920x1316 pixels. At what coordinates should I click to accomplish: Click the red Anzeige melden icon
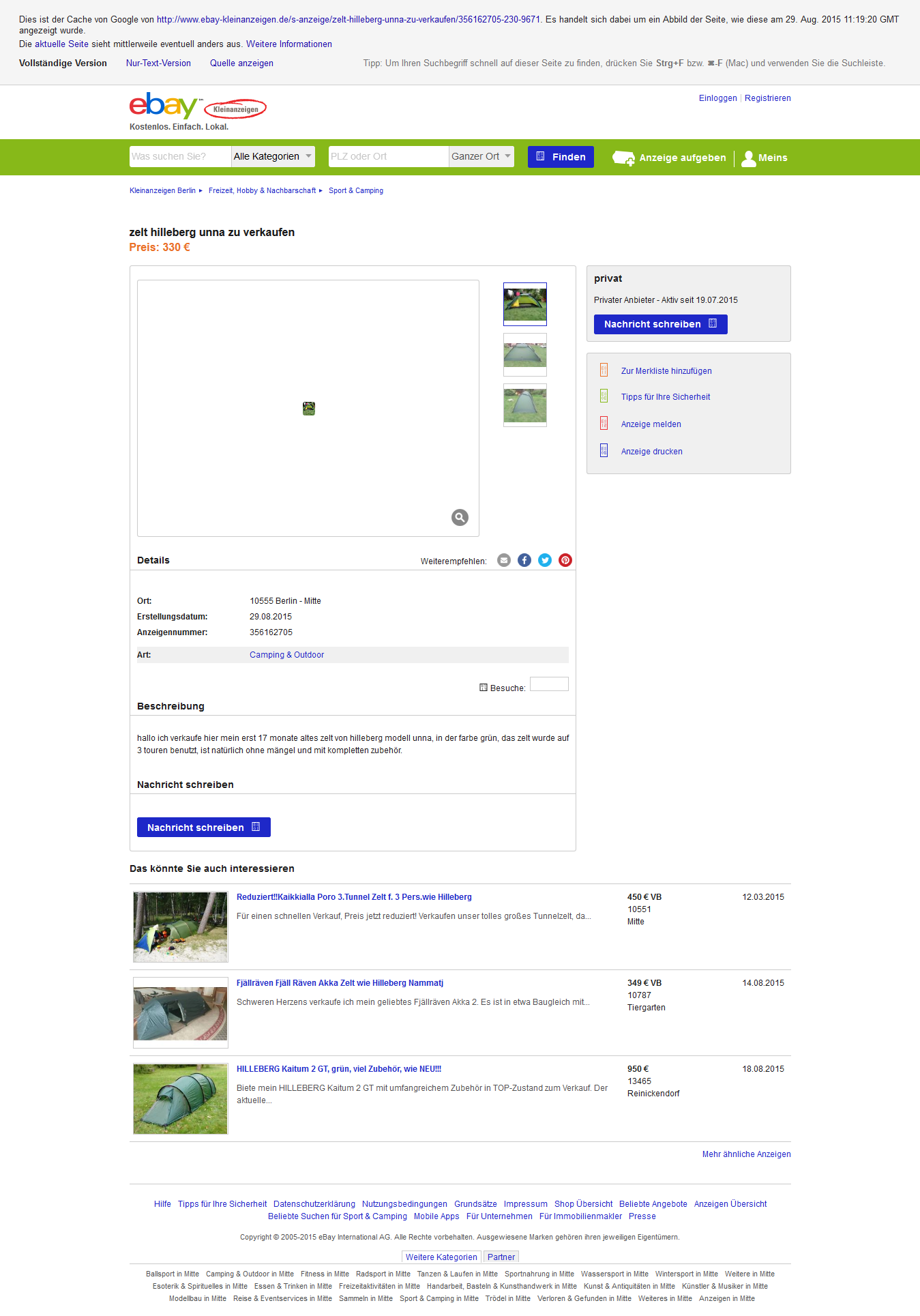pyautogui.click(x=604, y=423)
